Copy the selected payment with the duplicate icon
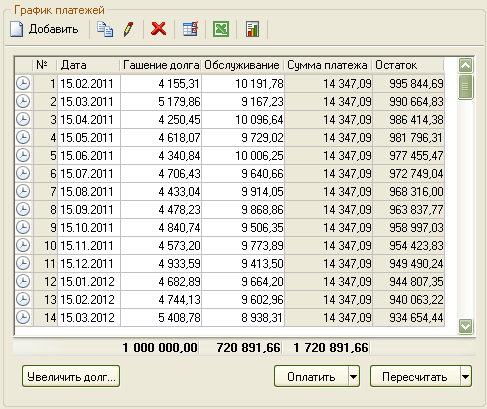 tap(105, 29)
